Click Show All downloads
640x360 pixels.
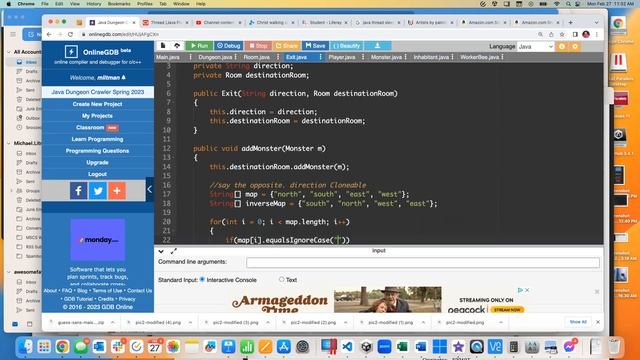point(578,322)
